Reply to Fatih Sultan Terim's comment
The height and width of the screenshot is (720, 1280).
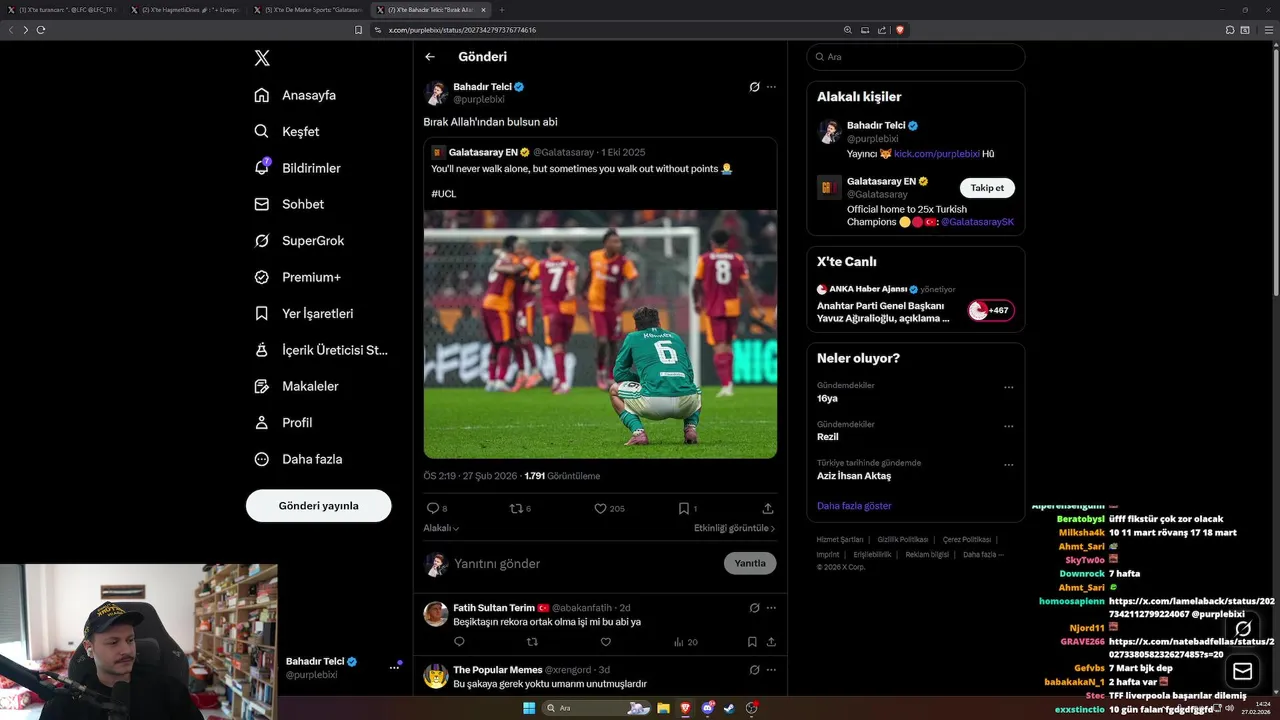coord(460,642)
